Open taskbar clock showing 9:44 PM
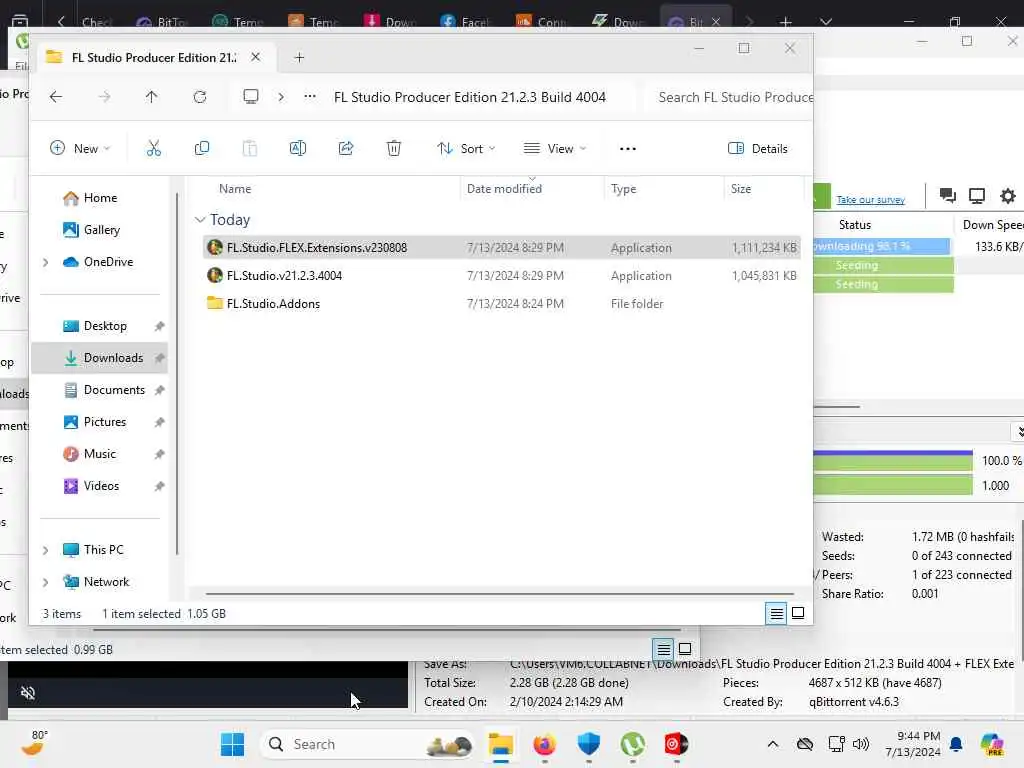Screen dimensions: 1024x768 913,744
